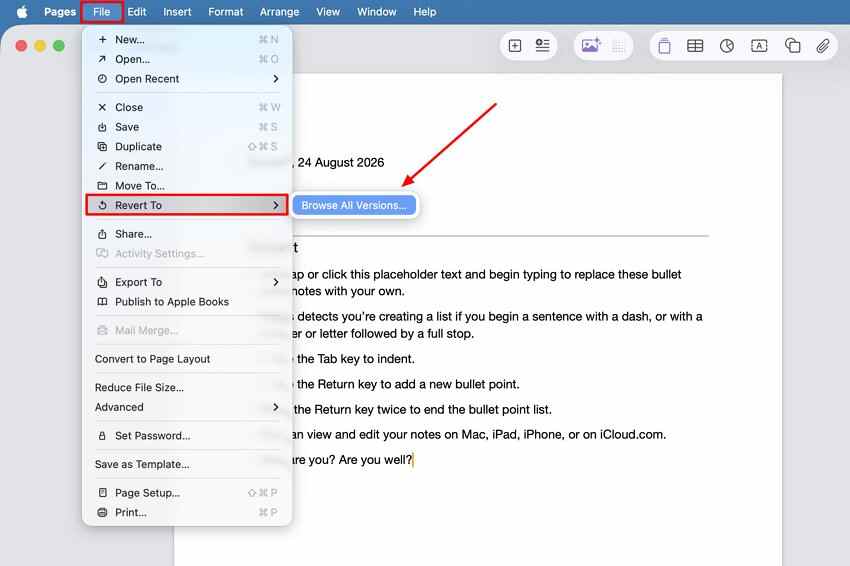Click after 'Are you well?' text
Viewport: 850px width, 566px height.
pyautogui.click(x=414, y=460)
